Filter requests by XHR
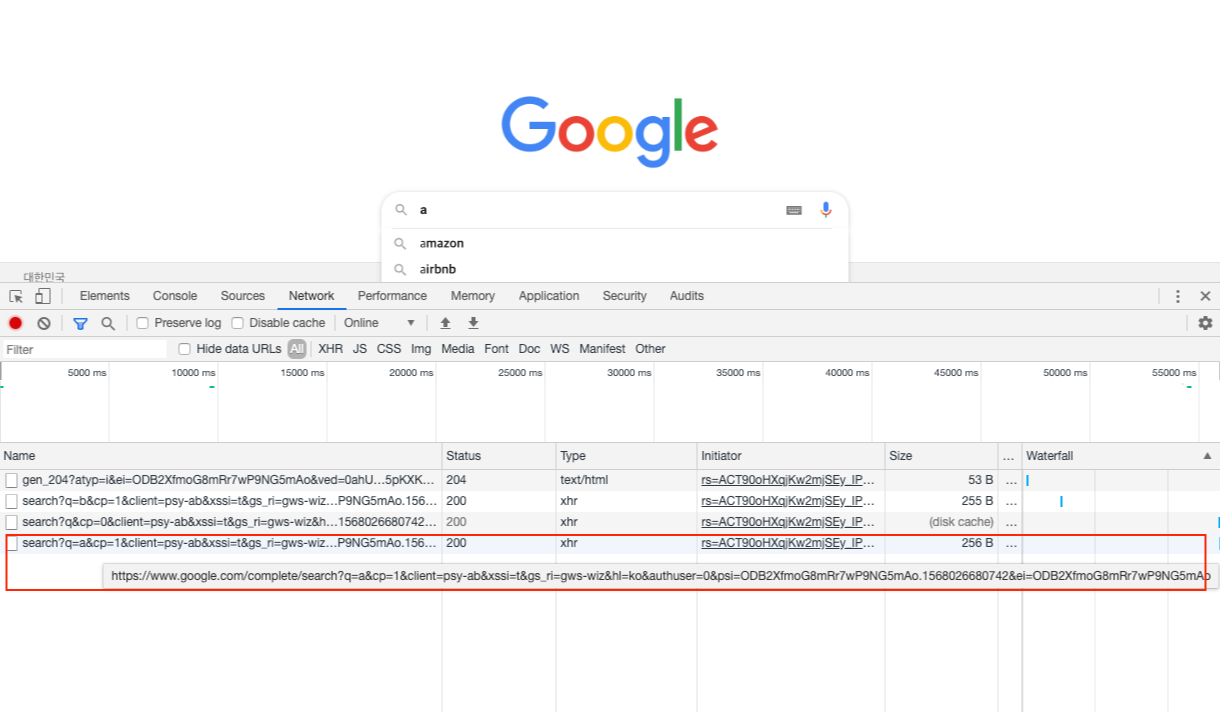Screen dimensions: 1220x712 pyautogui.click(x=330, y=349)
